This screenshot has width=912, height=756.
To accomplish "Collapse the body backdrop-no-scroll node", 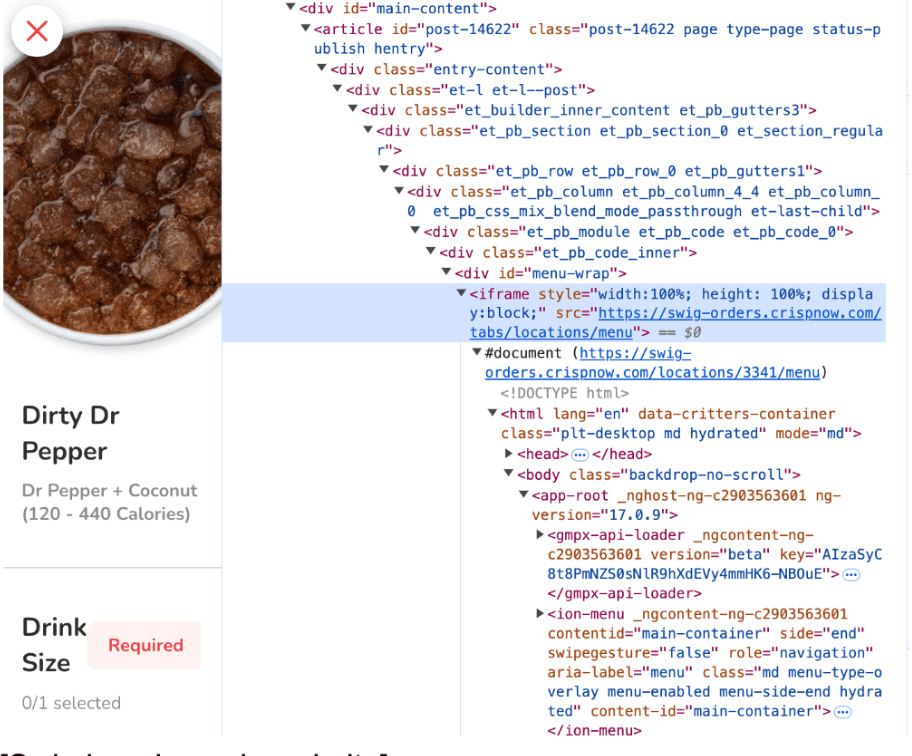I will click(509, 474).
